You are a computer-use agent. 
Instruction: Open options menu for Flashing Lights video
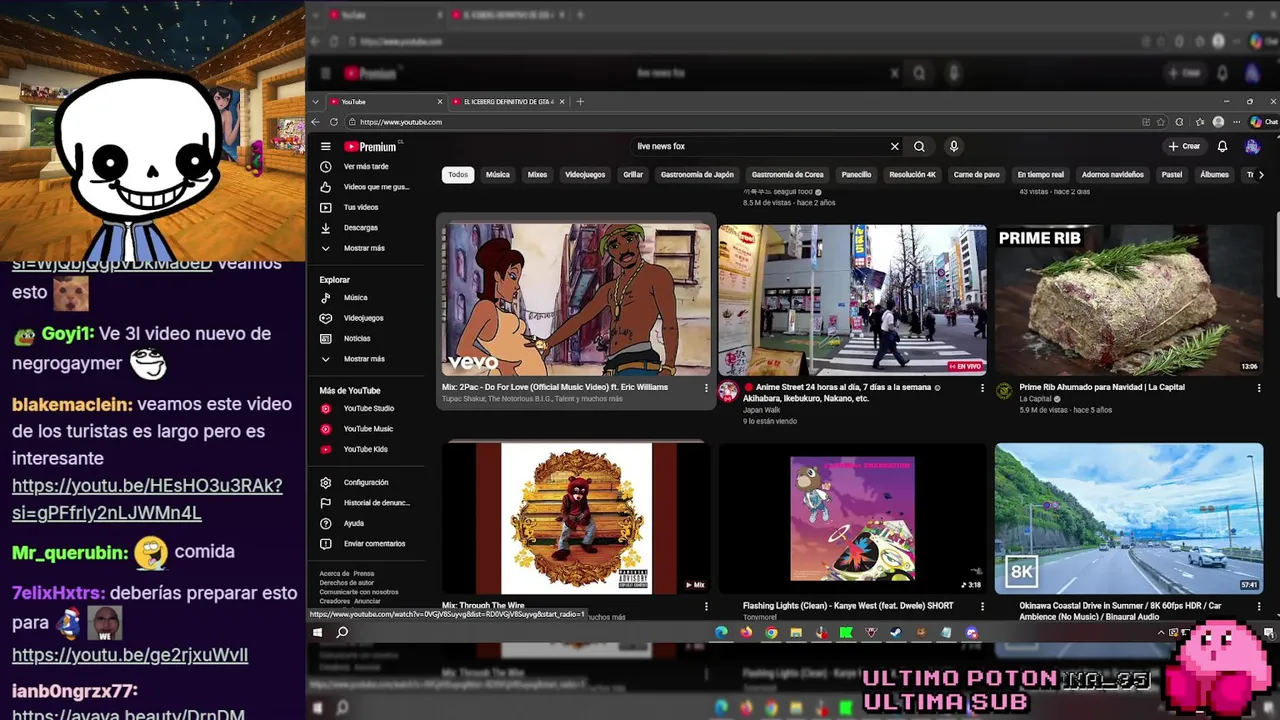coord(982,606)
